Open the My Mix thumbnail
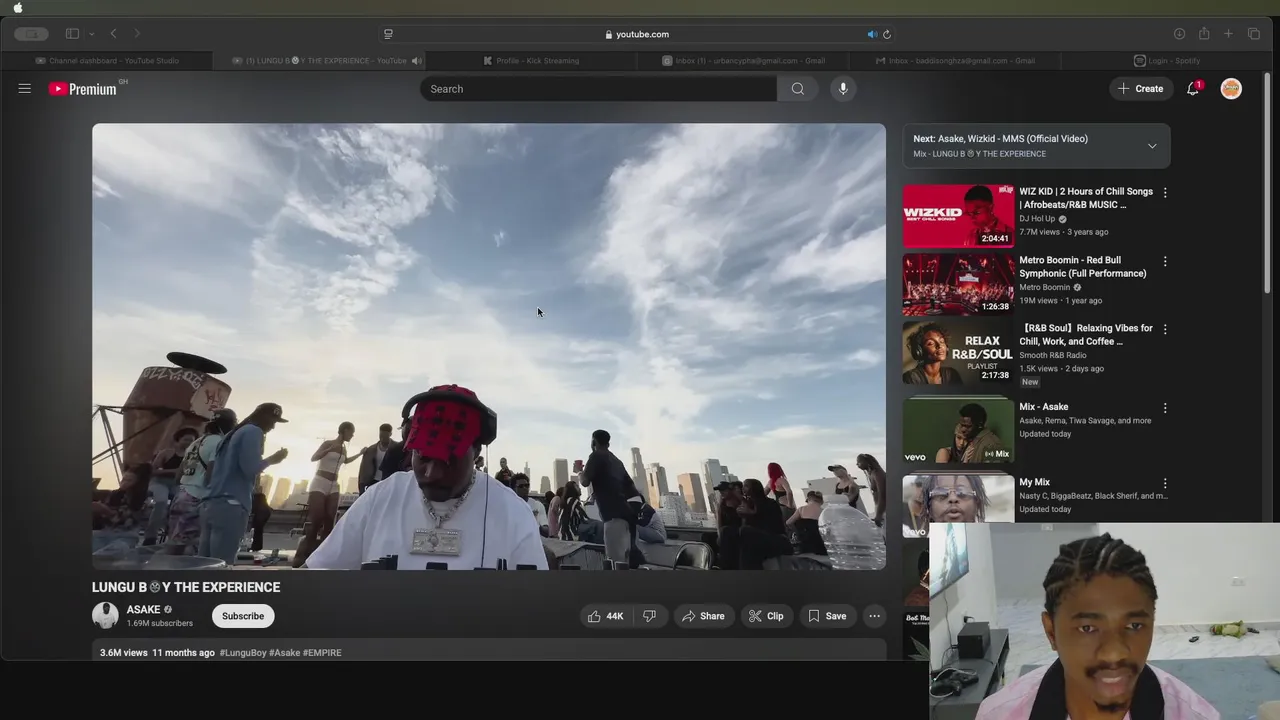This screenshot has width=1280, height=720. (x=958, y=506)
